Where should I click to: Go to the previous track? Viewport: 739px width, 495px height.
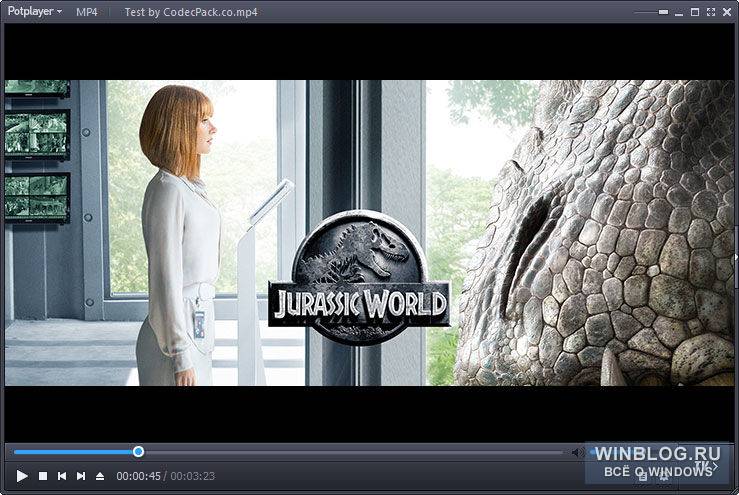(62, 476)
